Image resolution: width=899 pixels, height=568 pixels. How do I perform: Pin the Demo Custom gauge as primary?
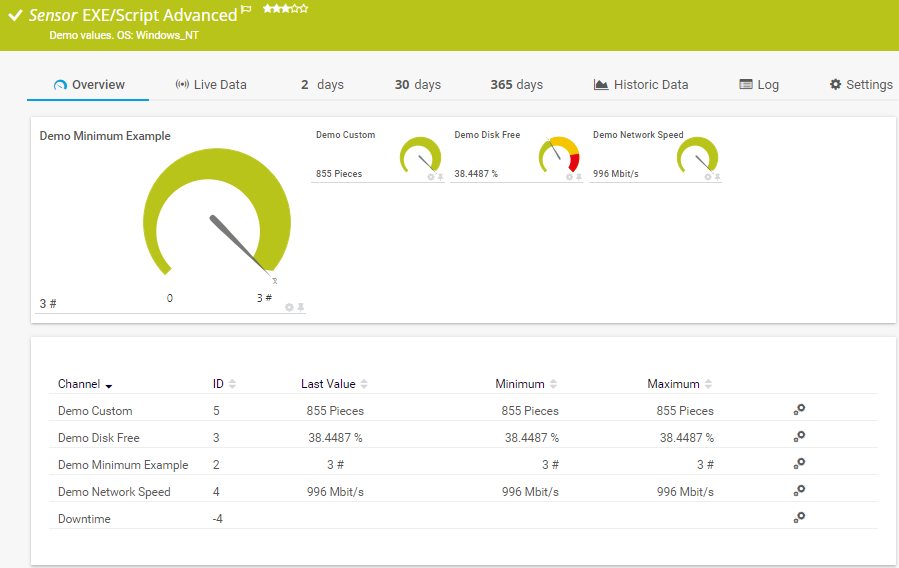pyautogui.click(x=440, y=177)
